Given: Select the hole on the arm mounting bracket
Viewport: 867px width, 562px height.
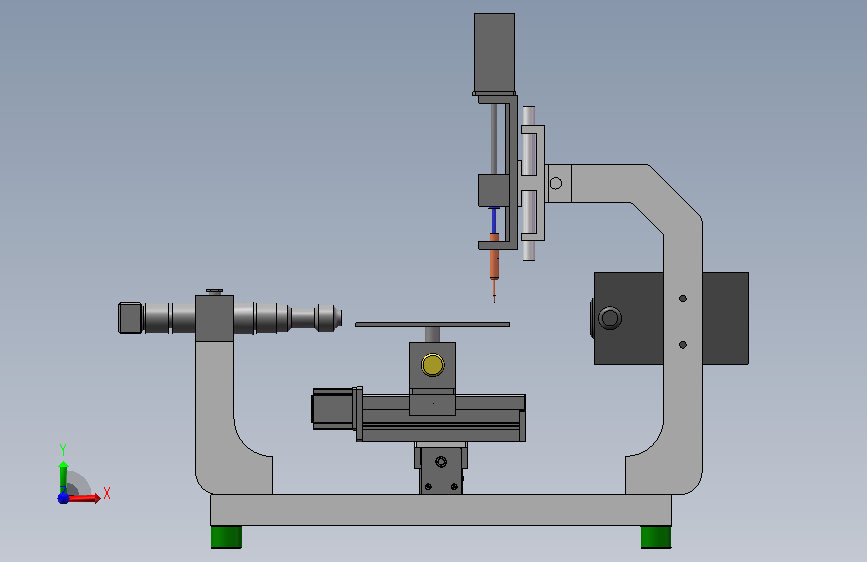Looking at the screenshot, I should [x=556, y=183].
